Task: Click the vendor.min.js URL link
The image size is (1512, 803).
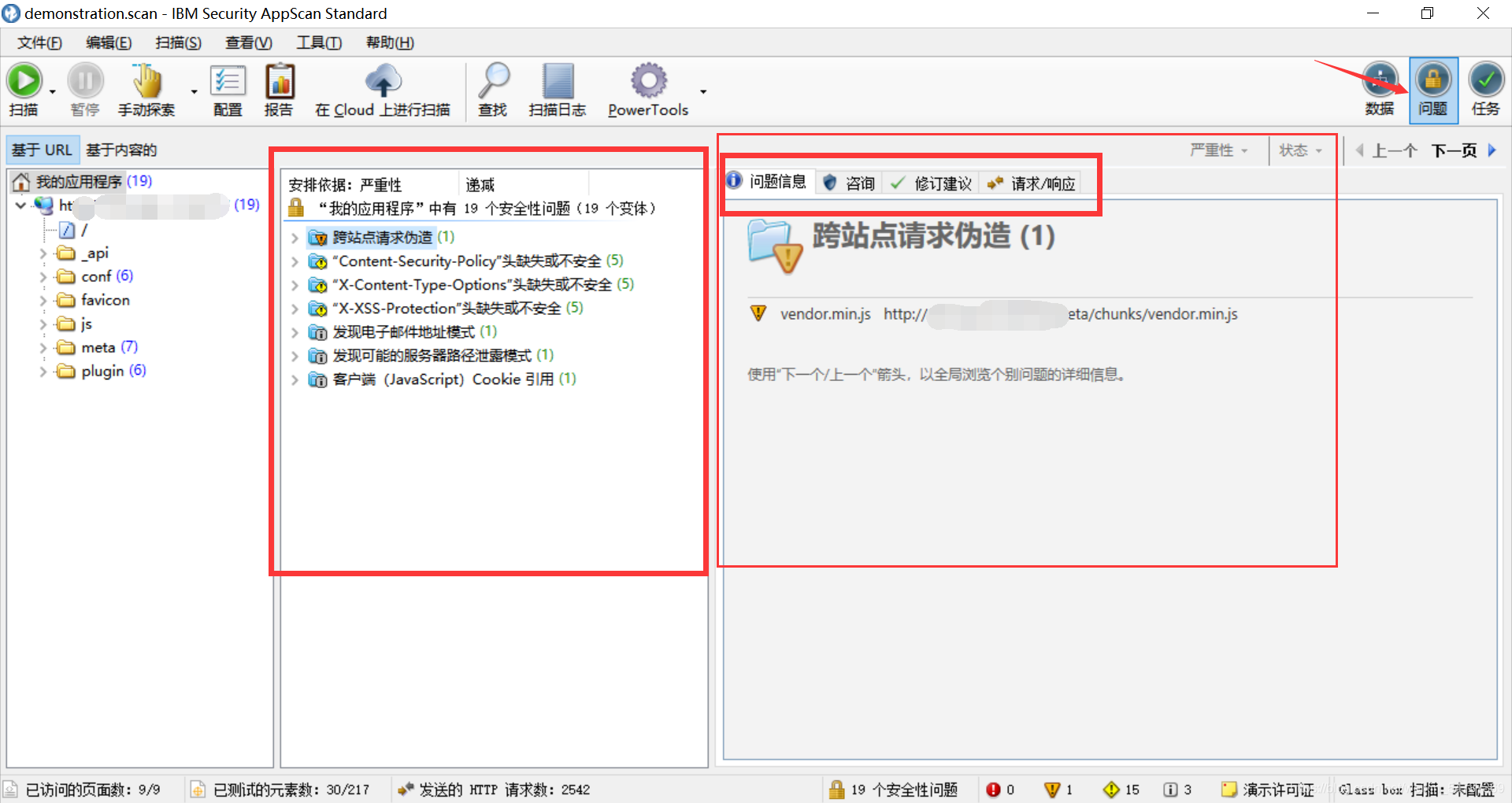Action: pos(1060,313)
